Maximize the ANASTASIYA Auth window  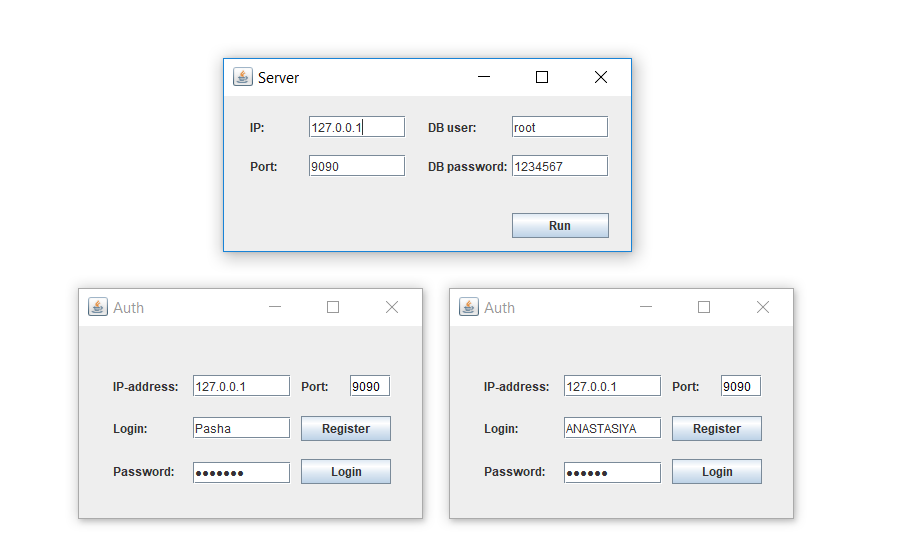[704, 307]
